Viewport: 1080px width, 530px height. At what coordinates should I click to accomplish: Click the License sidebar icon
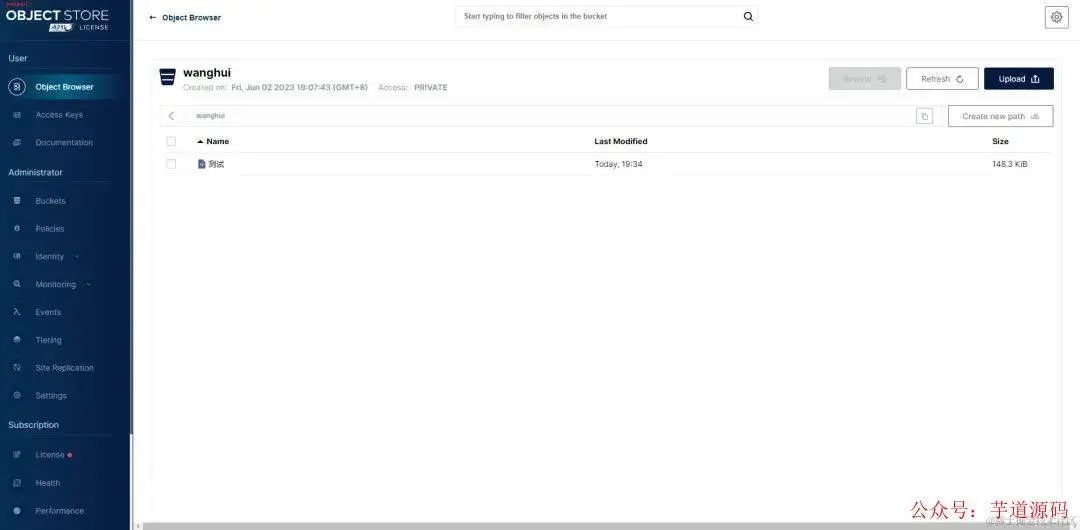[x=17, y=455]
